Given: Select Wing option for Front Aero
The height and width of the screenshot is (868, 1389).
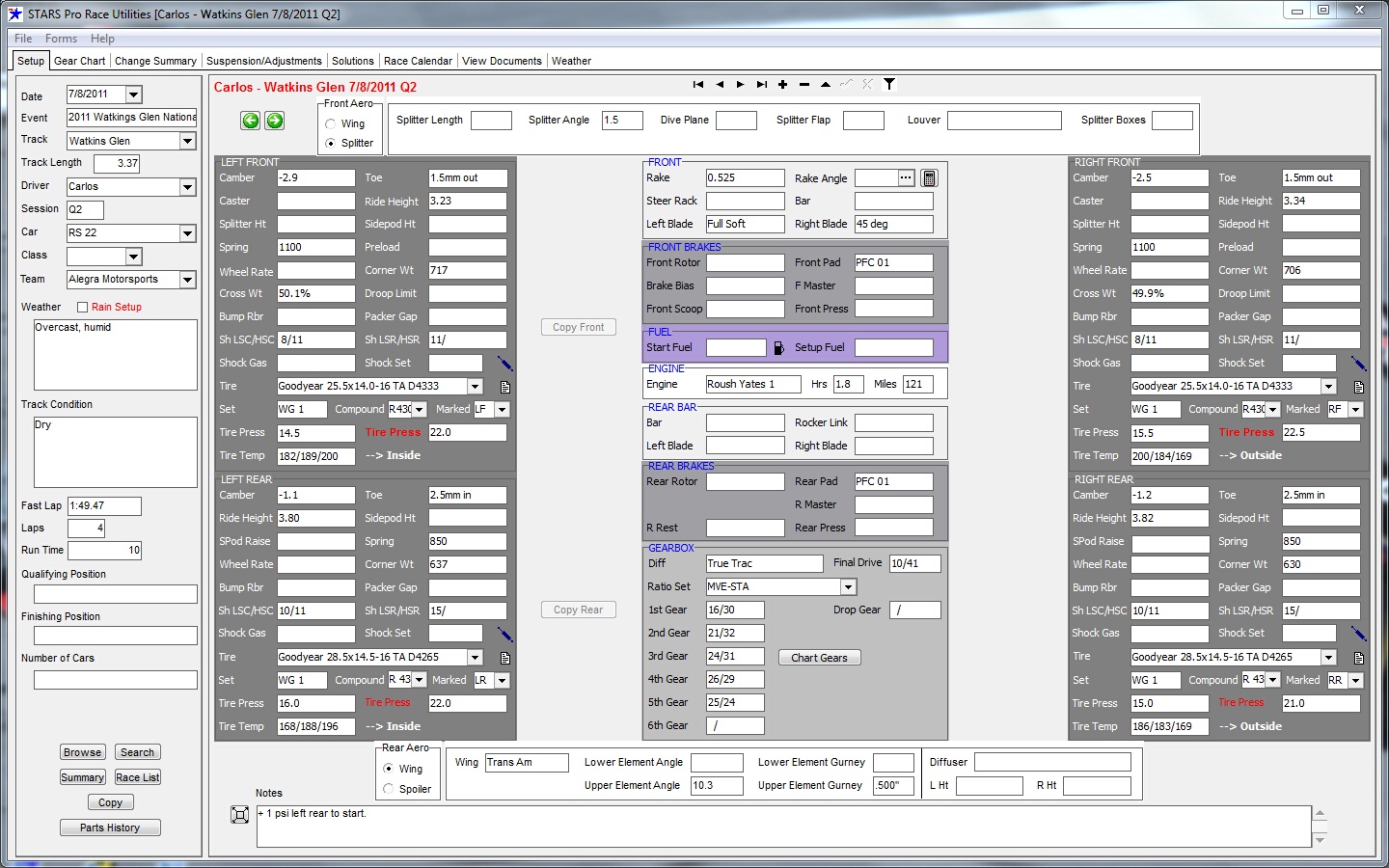Looking at the screenshot, I should (331, 124).
